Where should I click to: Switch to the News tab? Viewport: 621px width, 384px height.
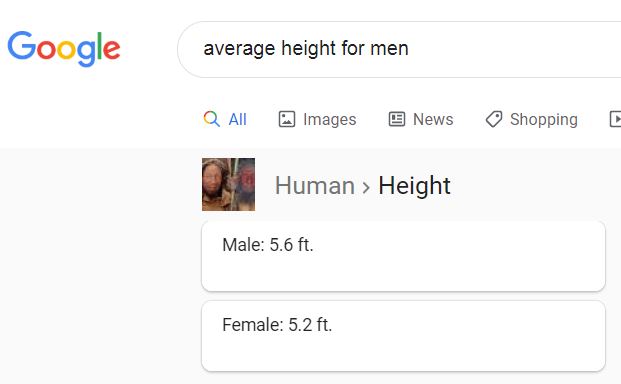tap(432, 119)
